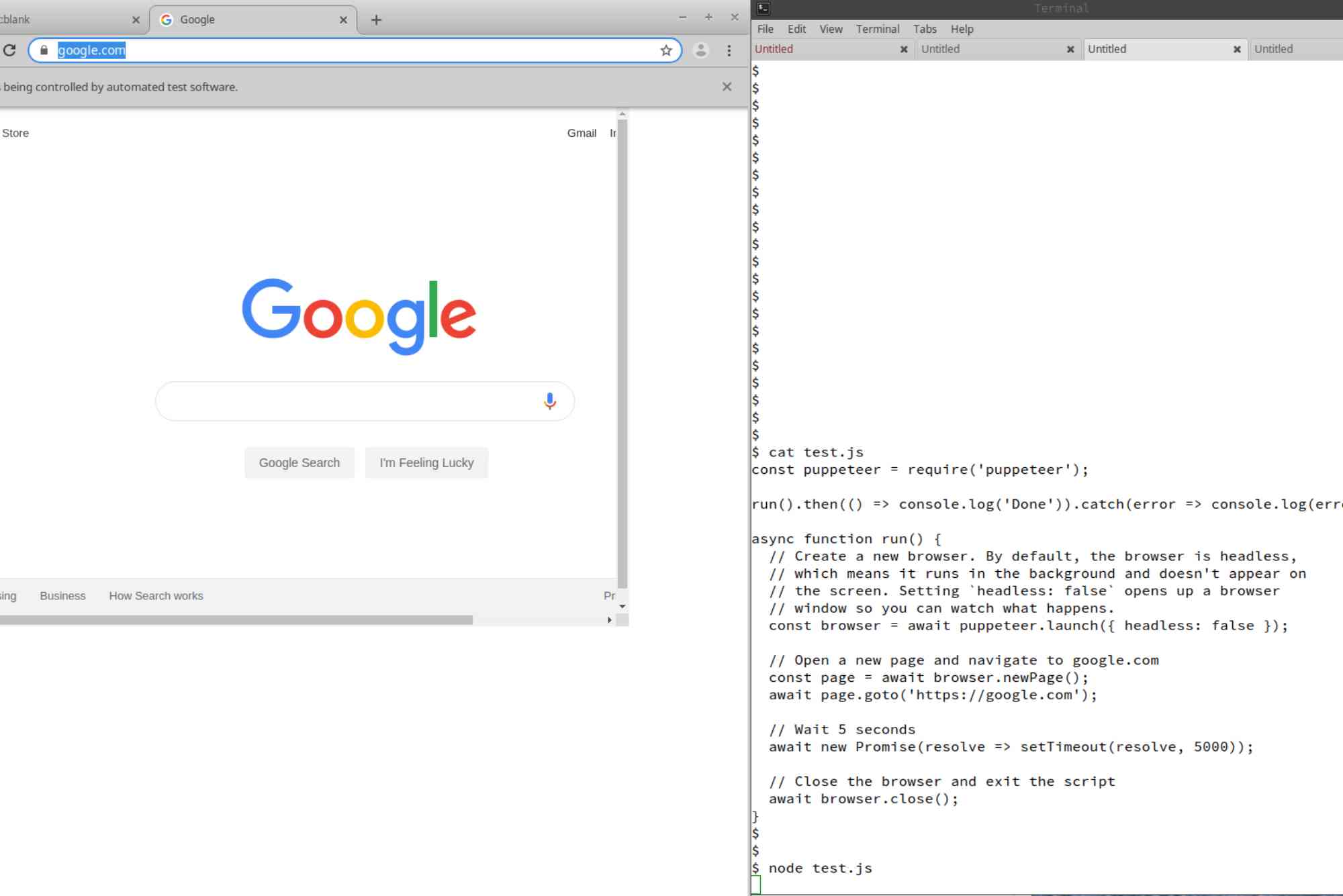Open How Search works link
1343x896 pixels.
(156, 595)
